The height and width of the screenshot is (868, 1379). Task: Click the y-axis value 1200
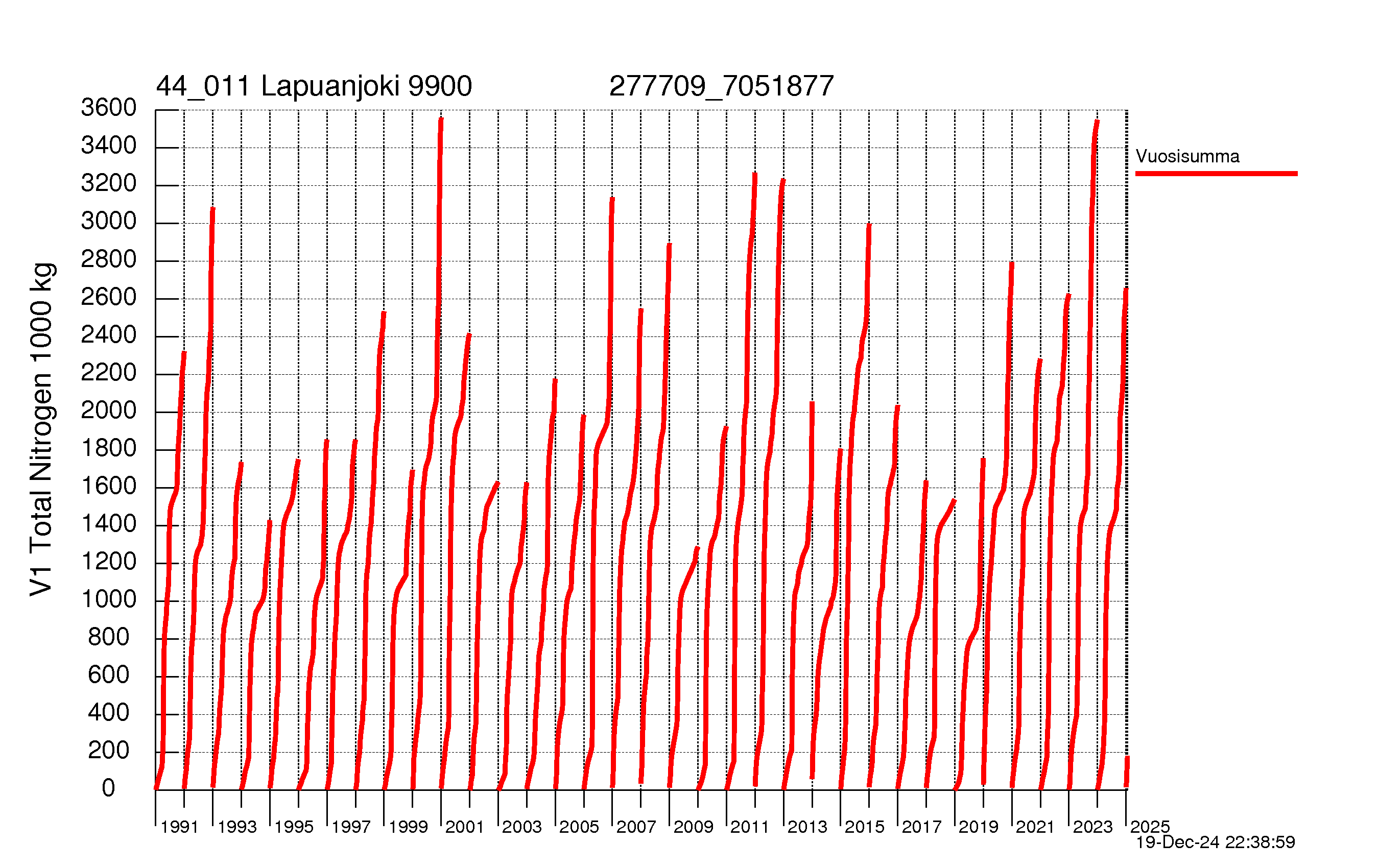click(109, 562)
